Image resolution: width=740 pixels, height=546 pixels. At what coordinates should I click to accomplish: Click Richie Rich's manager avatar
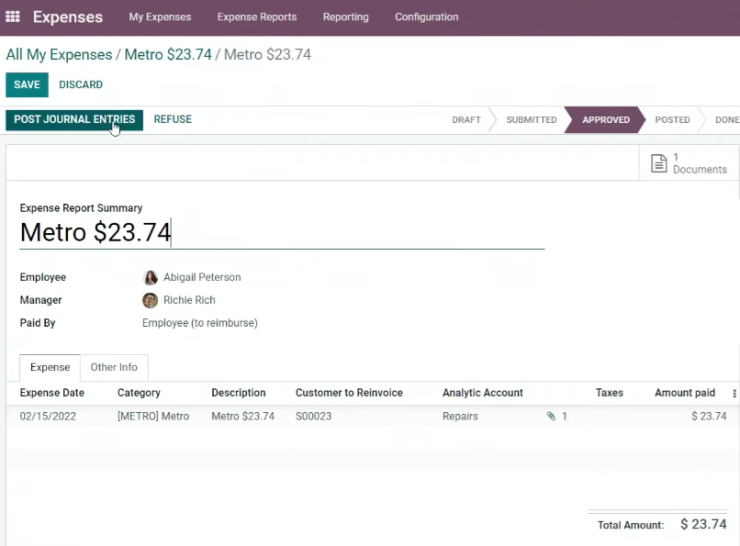(150, 300)
